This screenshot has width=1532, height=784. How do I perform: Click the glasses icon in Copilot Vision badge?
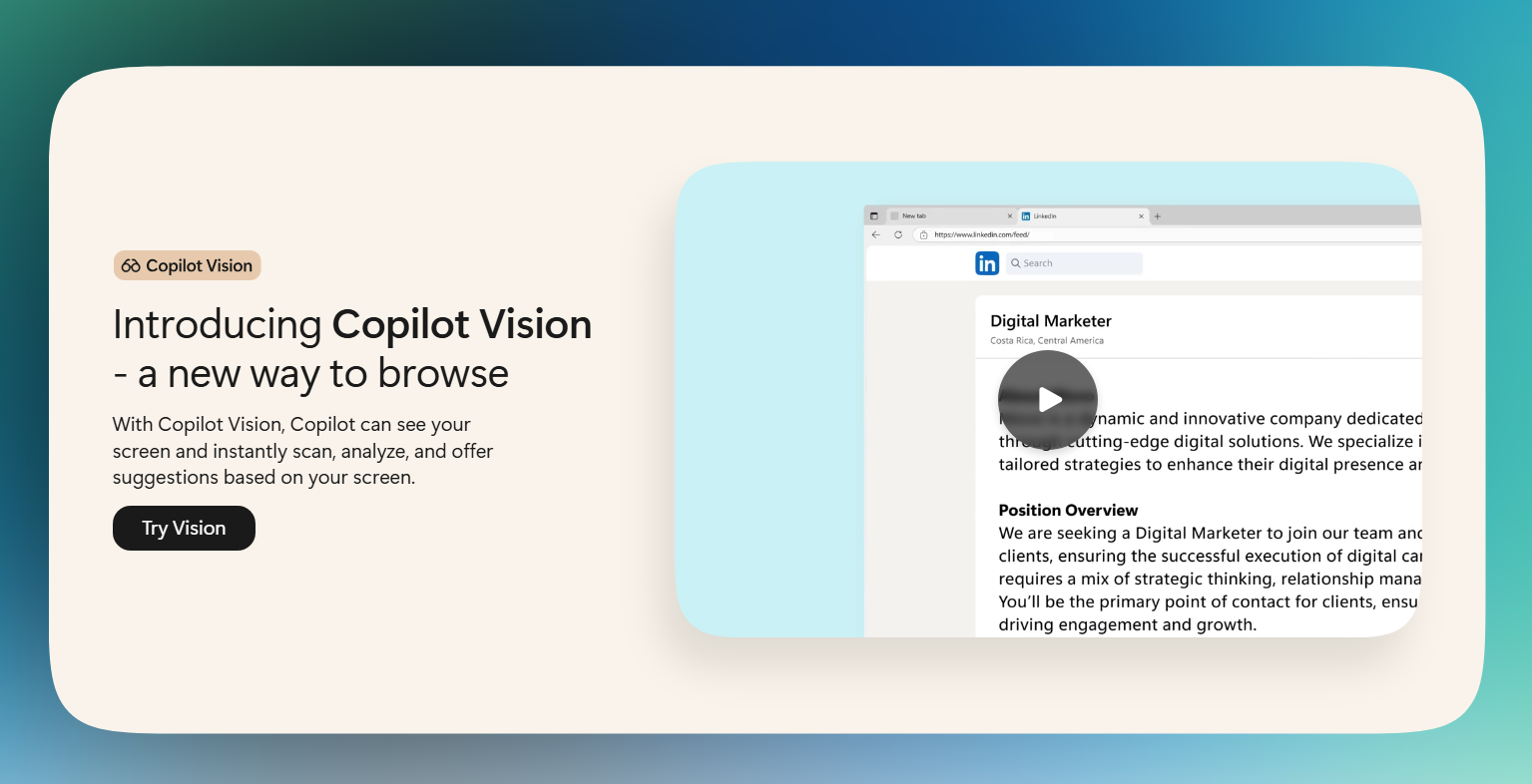[x=131, y=266]
